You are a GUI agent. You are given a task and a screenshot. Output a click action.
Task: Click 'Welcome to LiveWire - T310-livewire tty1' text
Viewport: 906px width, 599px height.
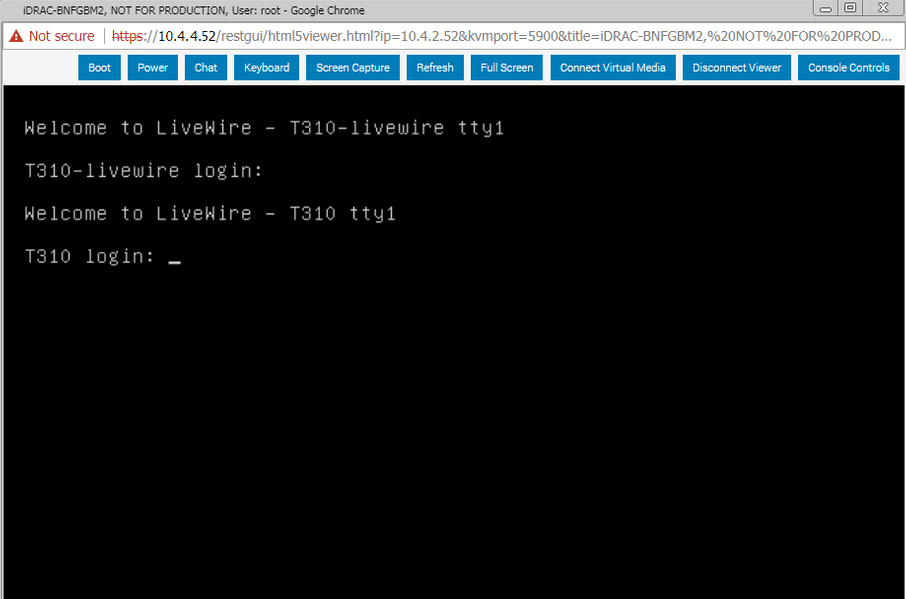click(x=264, y=128)
